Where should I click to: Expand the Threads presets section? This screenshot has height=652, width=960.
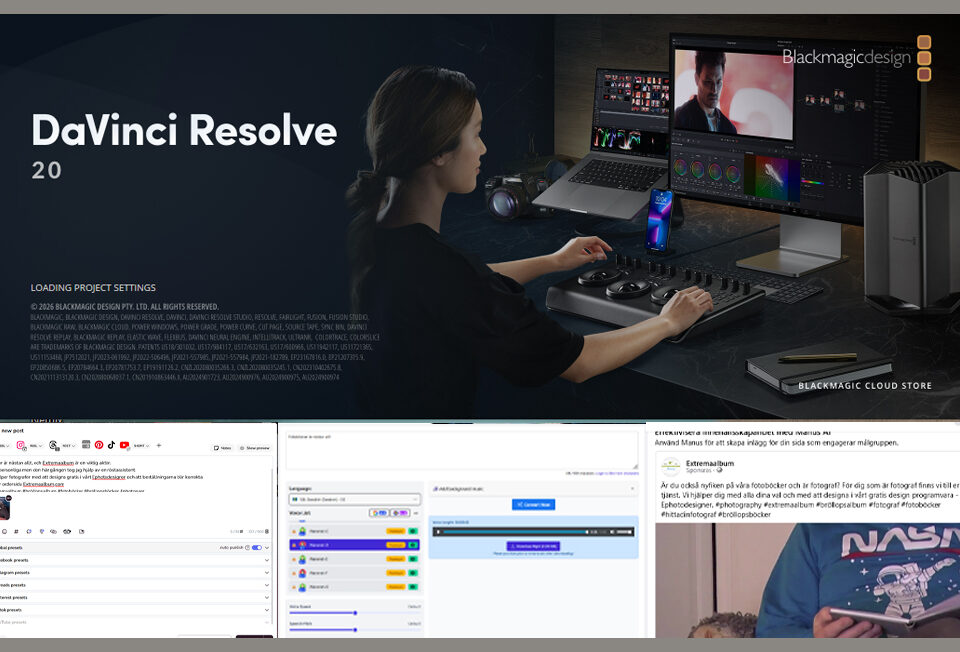[x=267, y=585]
